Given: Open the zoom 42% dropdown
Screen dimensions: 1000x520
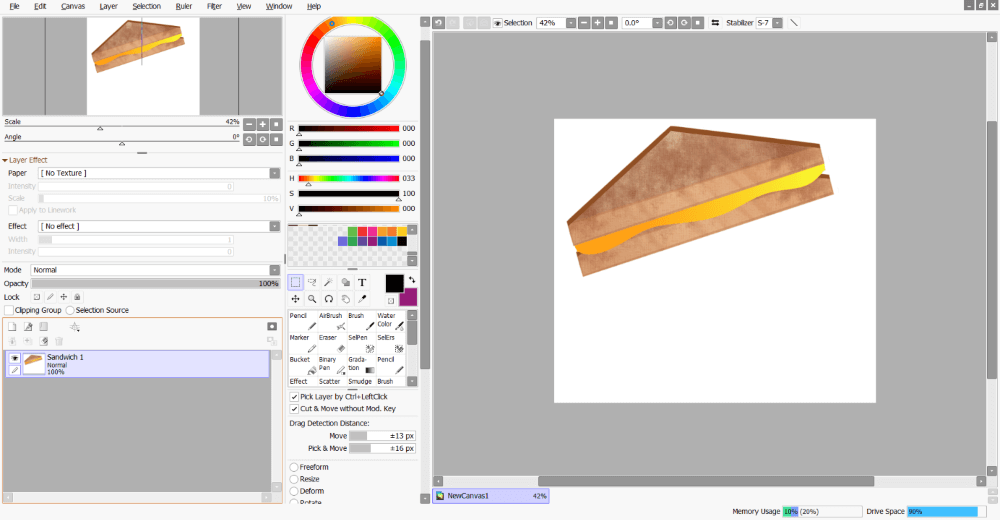Looking at the screenshot, I should [571, 23].
